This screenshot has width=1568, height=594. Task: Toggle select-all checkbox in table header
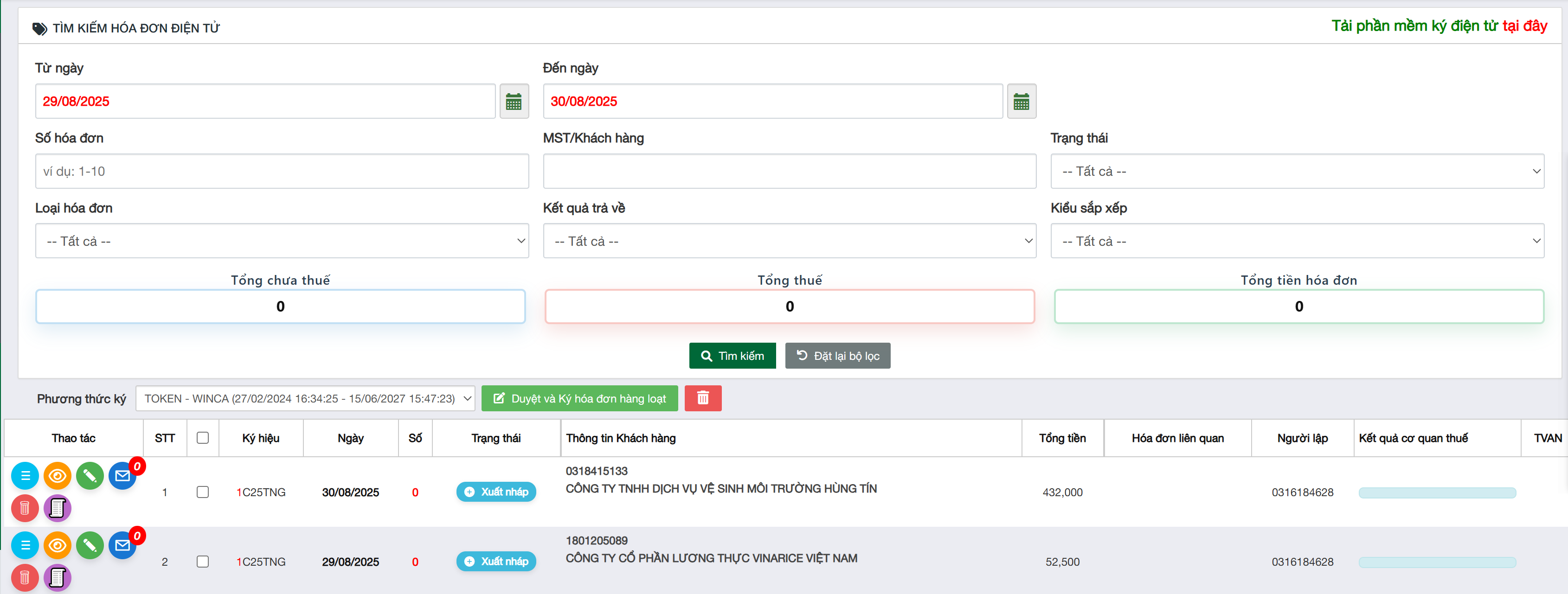click(x=203, y=438)
